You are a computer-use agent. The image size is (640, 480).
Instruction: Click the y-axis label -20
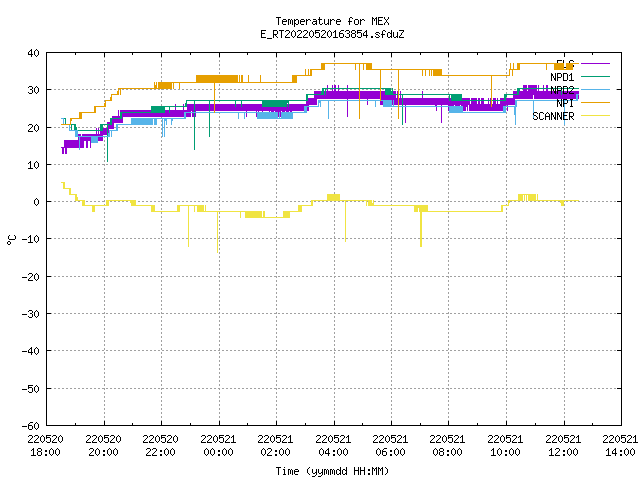31,277
